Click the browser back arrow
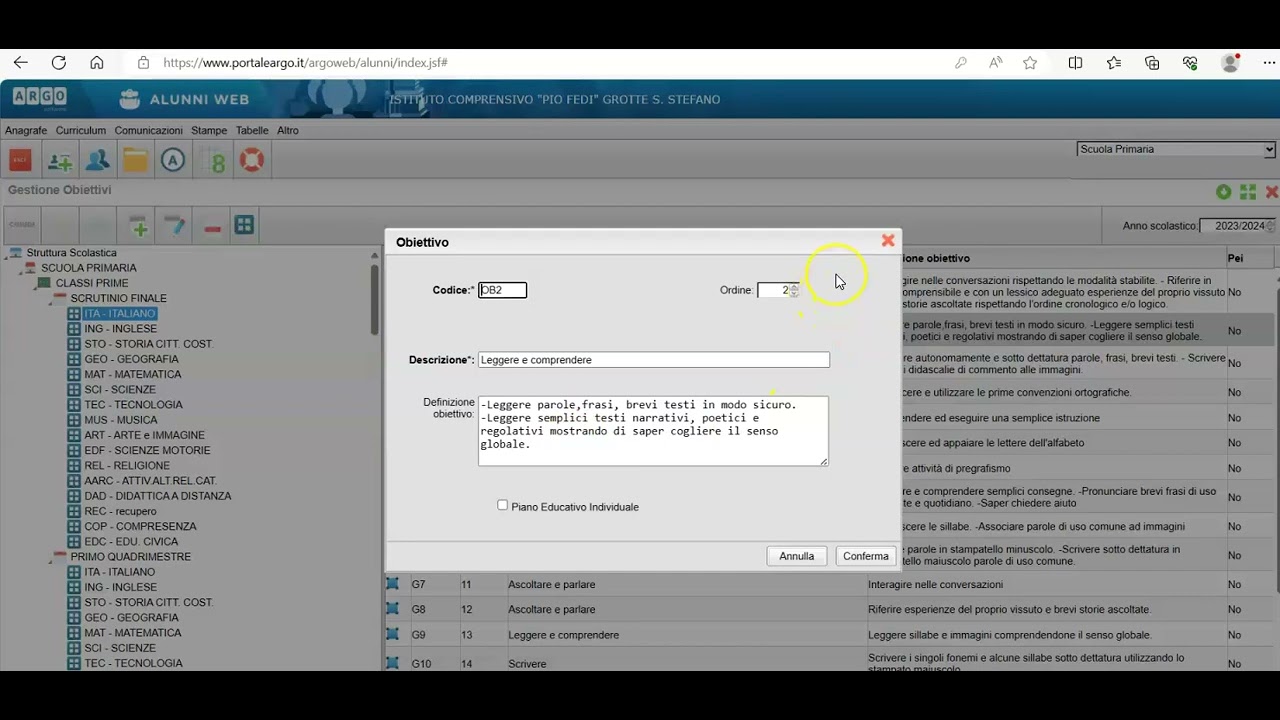This screenshot has width=1280, height=720. [20, 62]
